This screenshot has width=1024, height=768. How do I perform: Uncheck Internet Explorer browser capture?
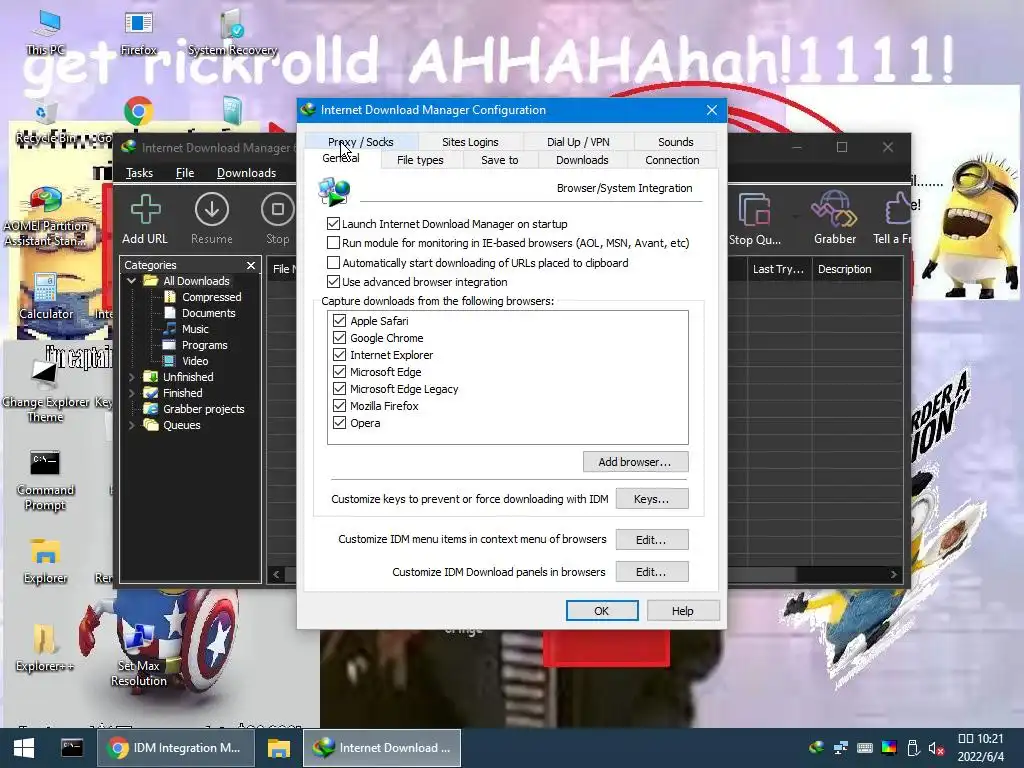(x=339, y=354)
